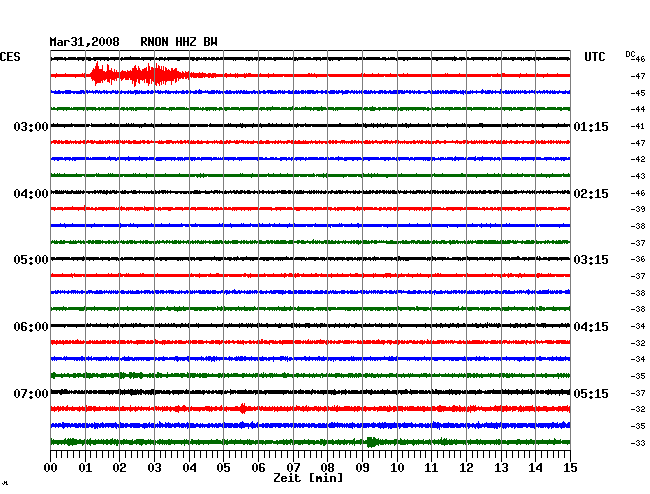Click the UTC header label

[594, 57]
